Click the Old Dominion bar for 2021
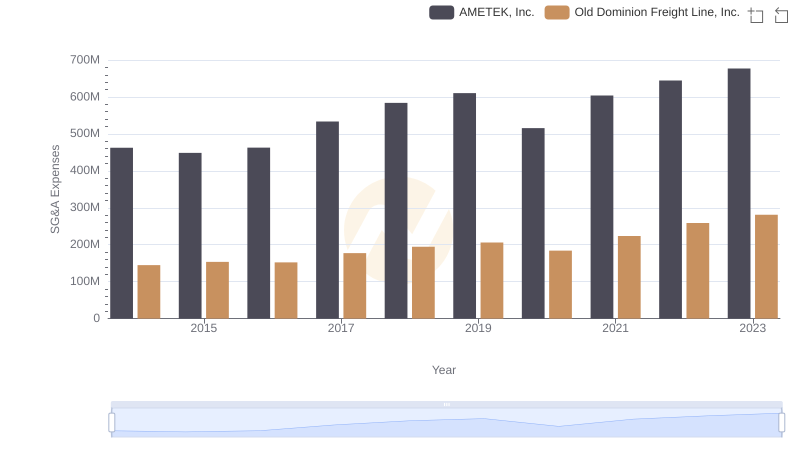 (629, 277)
